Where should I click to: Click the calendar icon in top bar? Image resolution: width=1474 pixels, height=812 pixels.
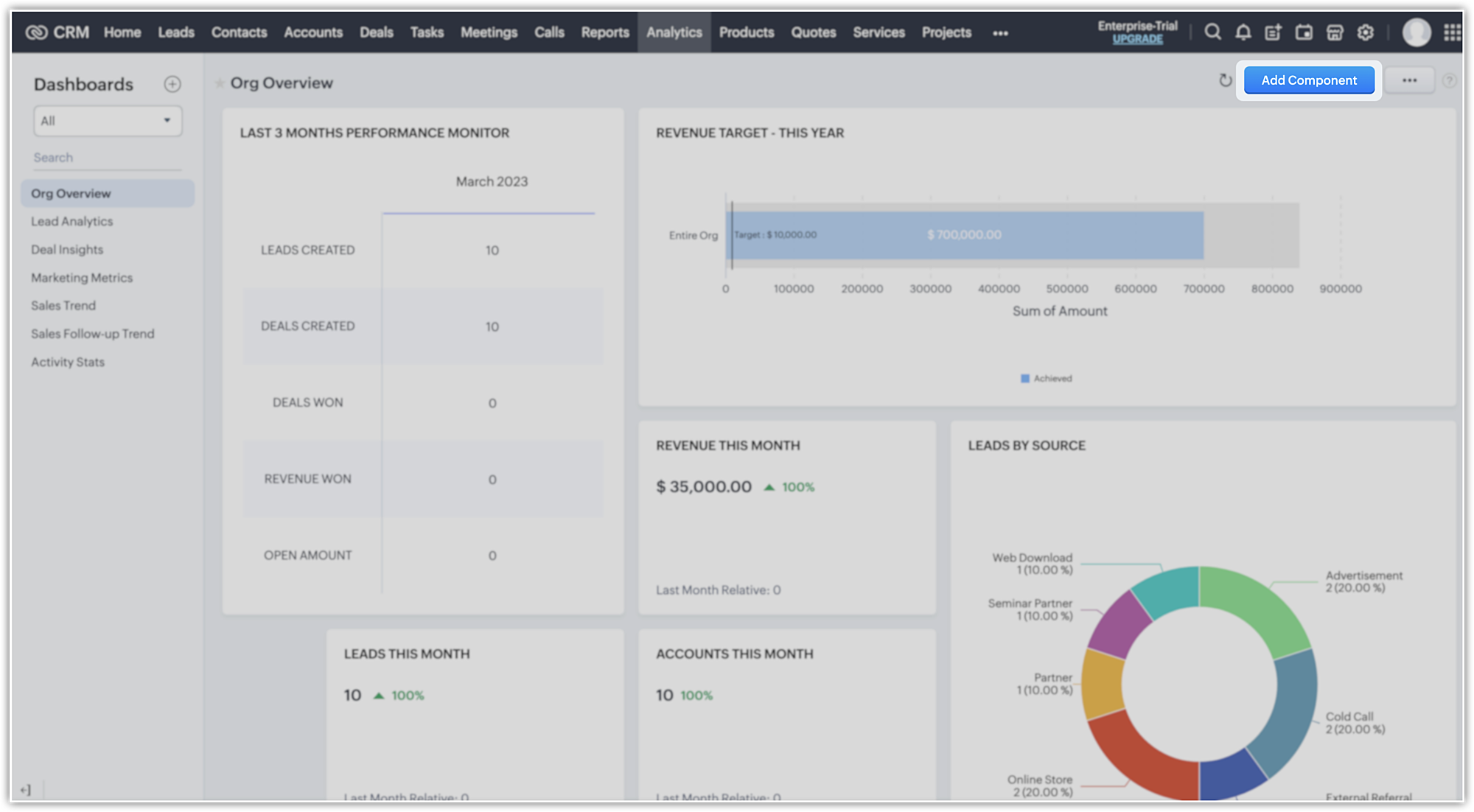tap(1304, 32)
